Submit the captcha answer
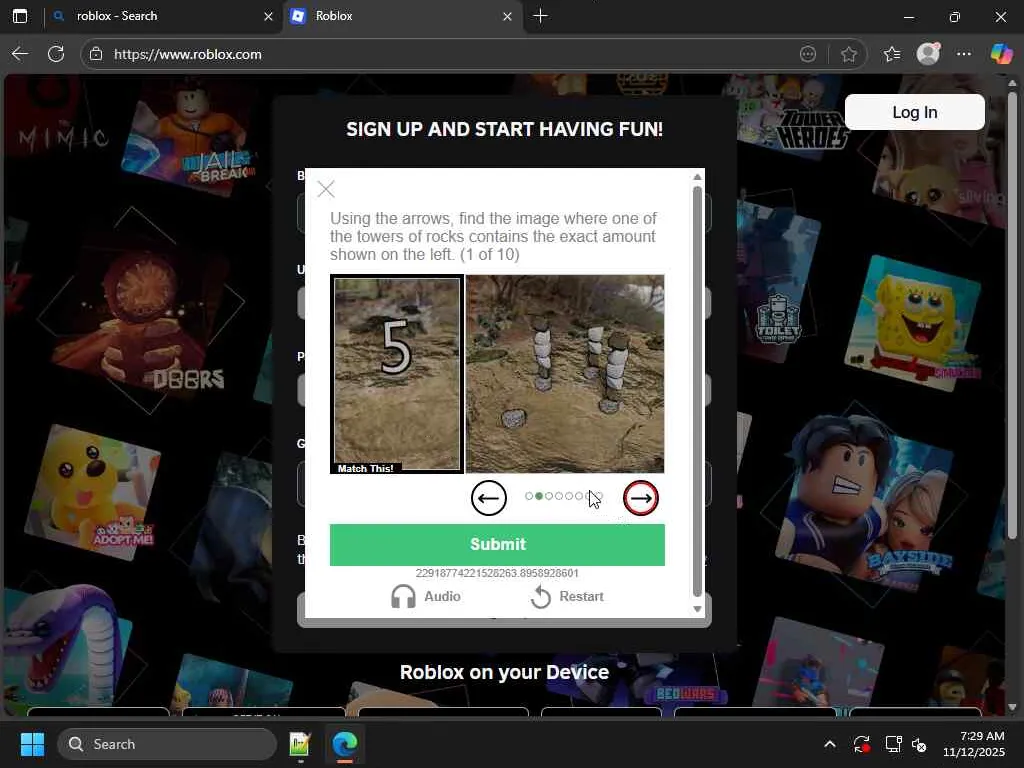Screen dimensions: 1024x768 click(497, 545)
